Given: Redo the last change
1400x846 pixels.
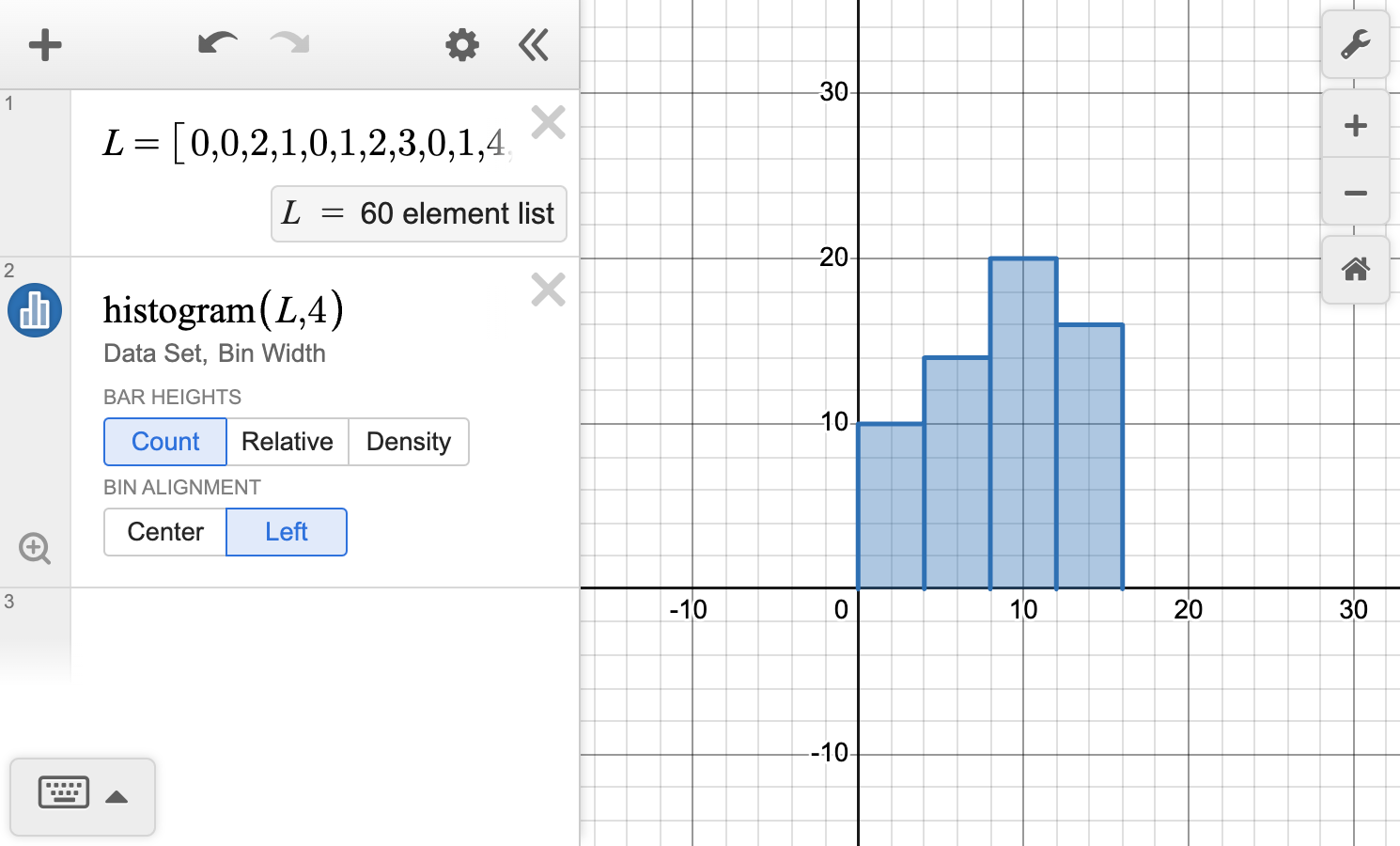Looking at the screenshot, I should tap(288, 44).
